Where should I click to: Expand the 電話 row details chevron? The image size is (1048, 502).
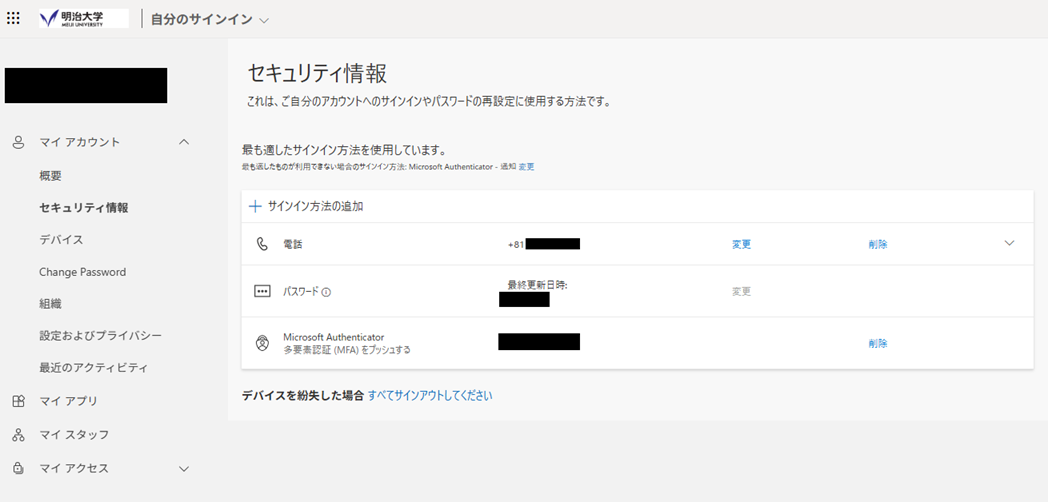tap(1009, 243)
